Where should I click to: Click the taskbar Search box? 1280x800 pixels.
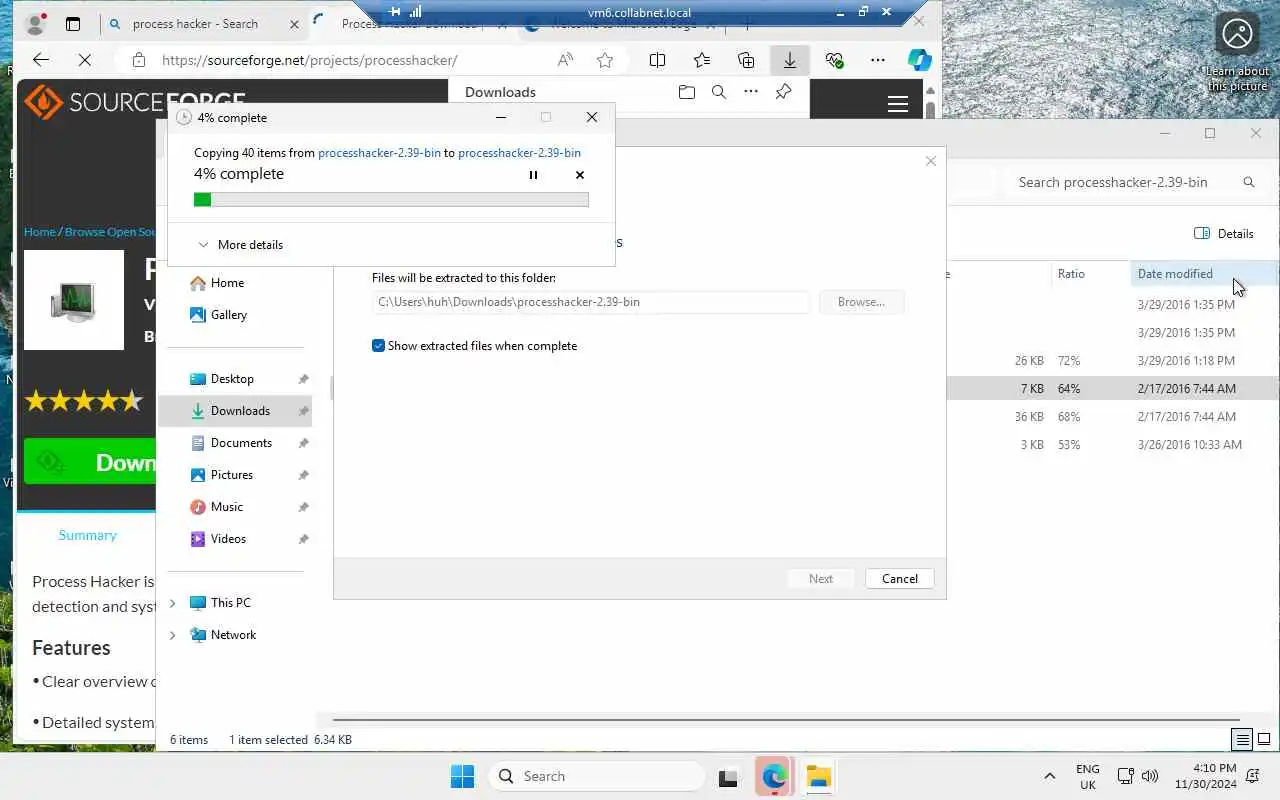click(x=597, y=776)
